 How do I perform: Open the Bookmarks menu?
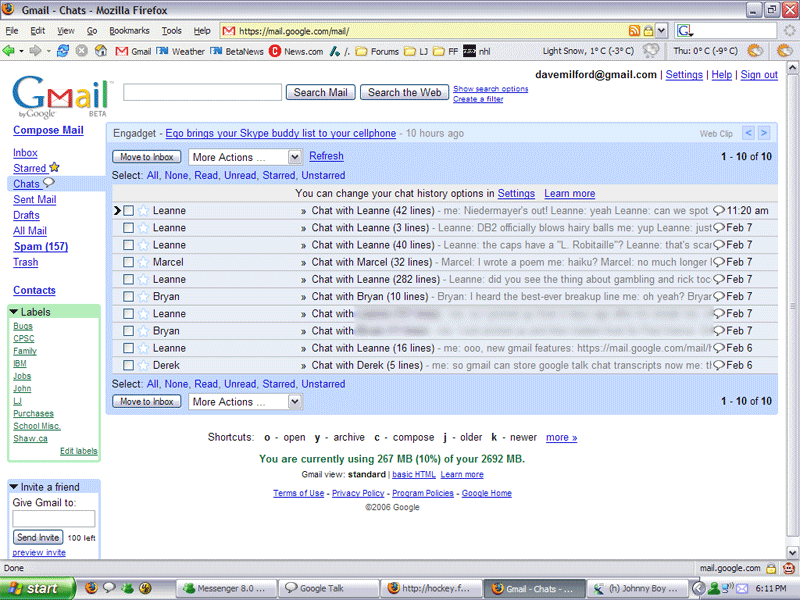click(129, 31)
